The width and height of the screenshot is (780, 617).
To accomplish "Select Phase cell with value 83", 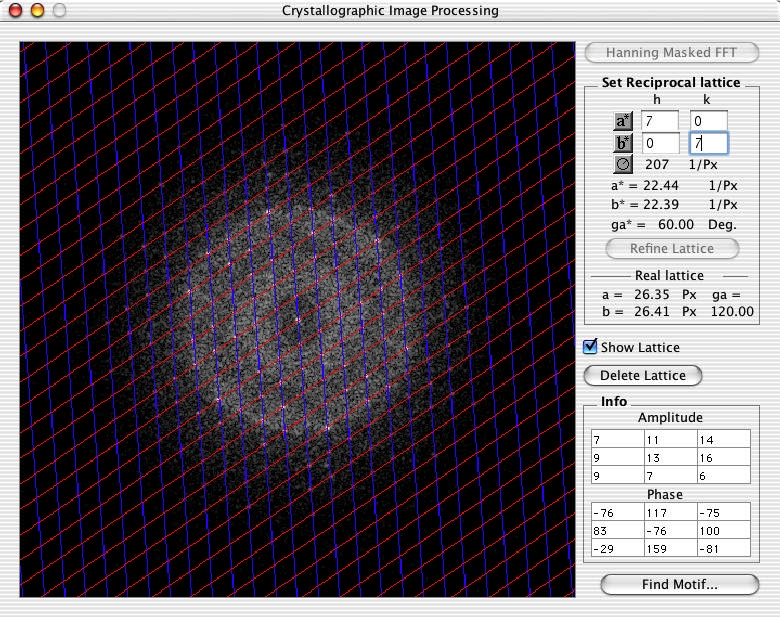I will [618, 530].
